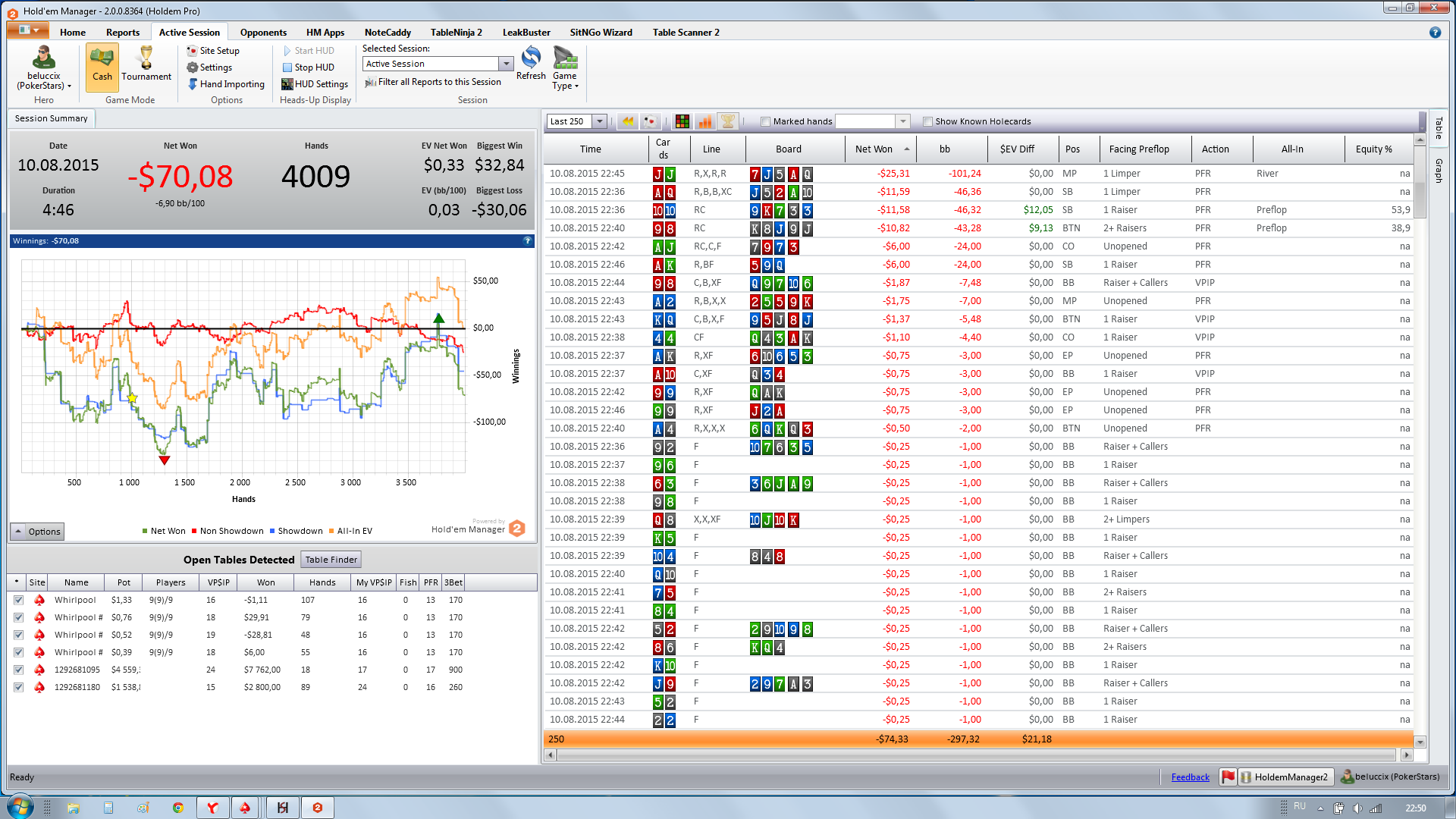Open the vertical Graph side tab
The height and width of the screenshot is (819, 1456).
pos(1438,171)
